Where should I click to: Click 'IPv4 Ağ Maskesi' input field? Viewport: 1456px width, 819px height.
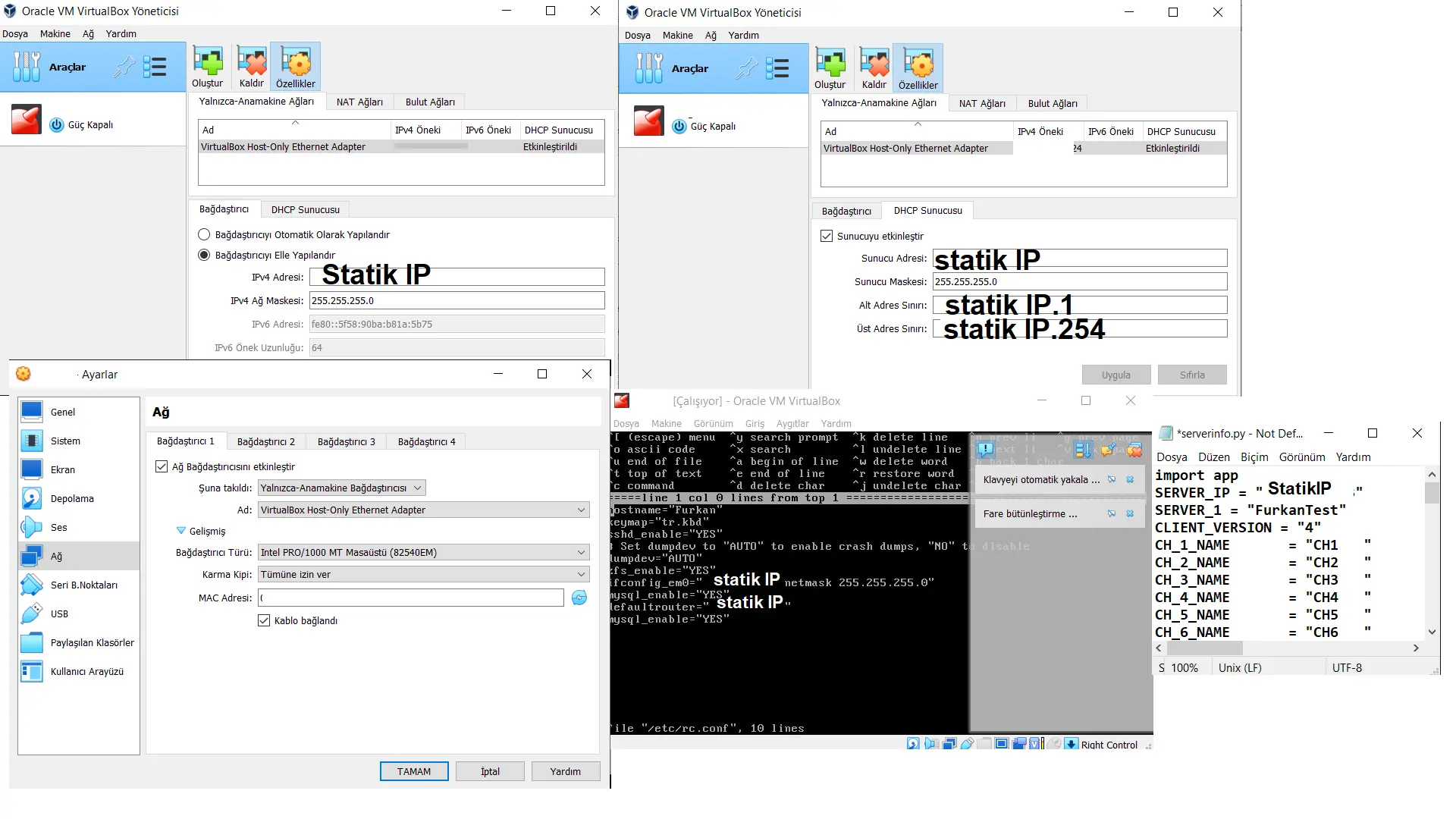pos(457,300)
